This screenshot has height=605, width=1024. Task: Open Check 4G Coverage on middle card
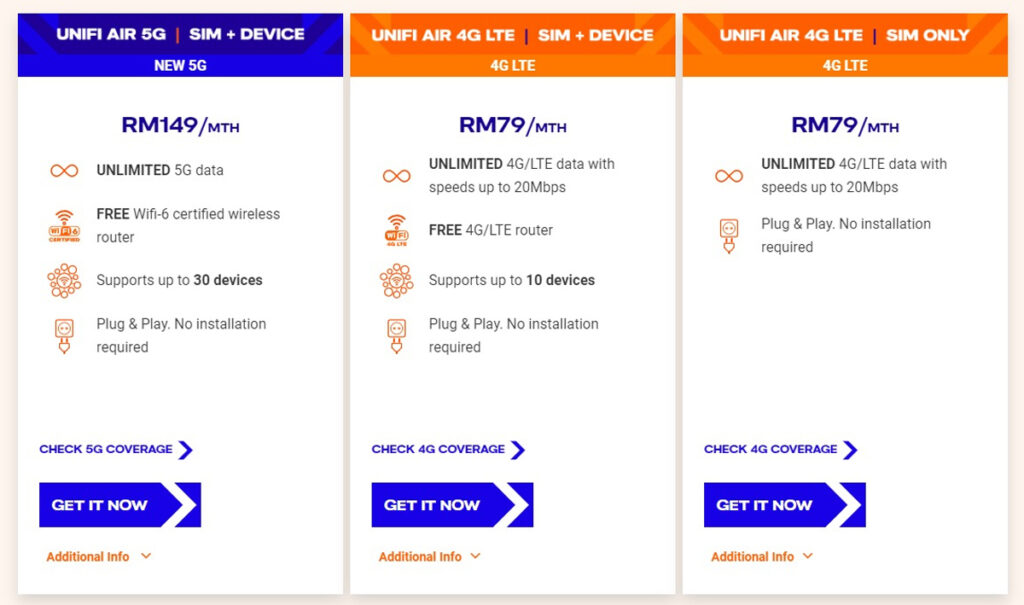pos(440,449)
